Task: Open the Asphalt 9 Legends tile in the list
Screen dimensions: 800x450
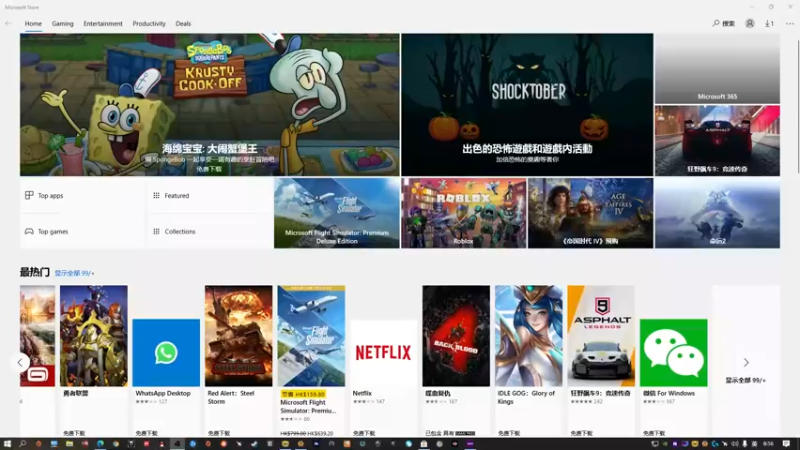Action: click(x=601, y=336)
